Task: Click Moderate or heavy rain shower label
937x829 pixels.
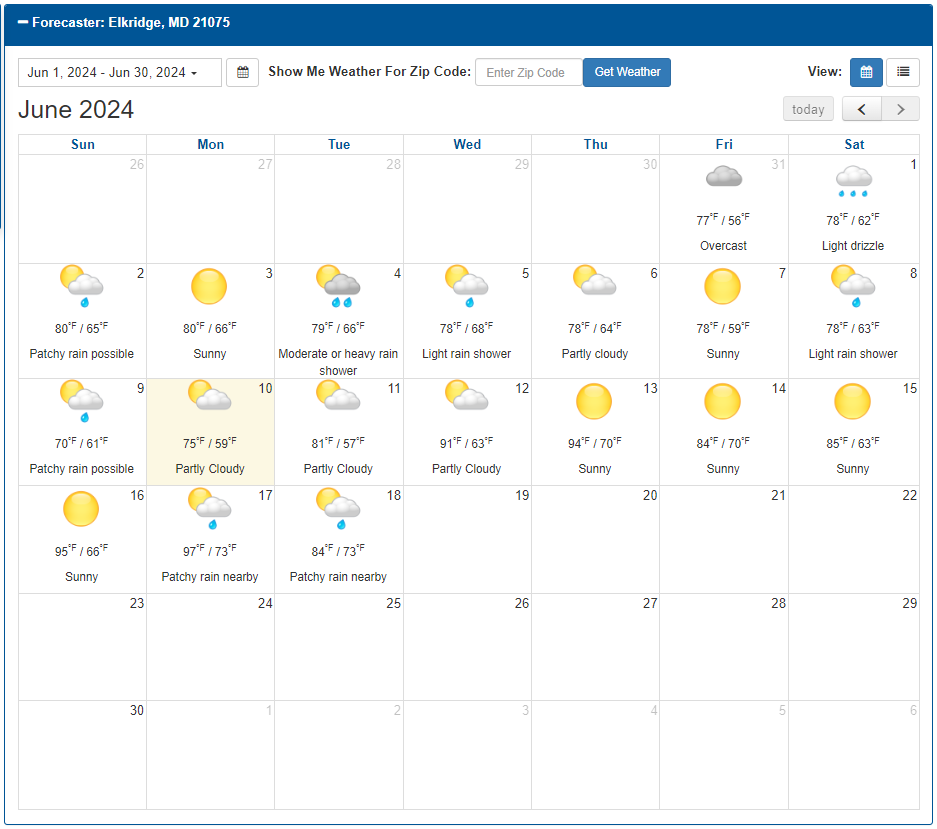Action: pos(338,362)
